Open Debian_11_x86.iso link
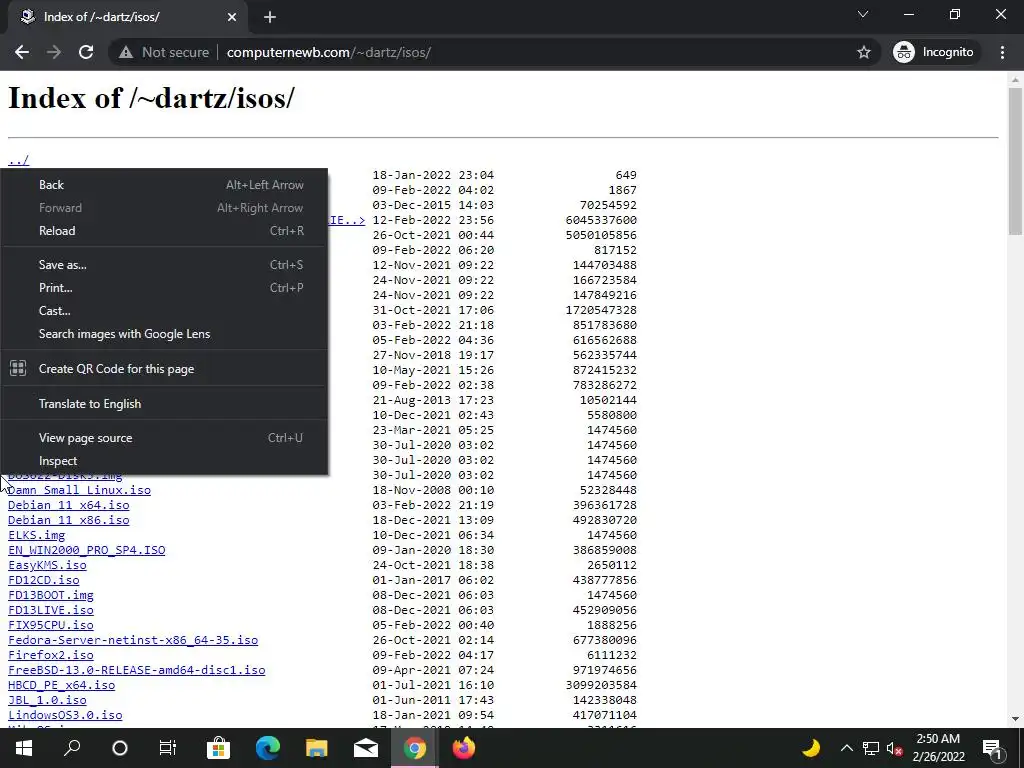The image size is (1024, 768). coord(69,520)
